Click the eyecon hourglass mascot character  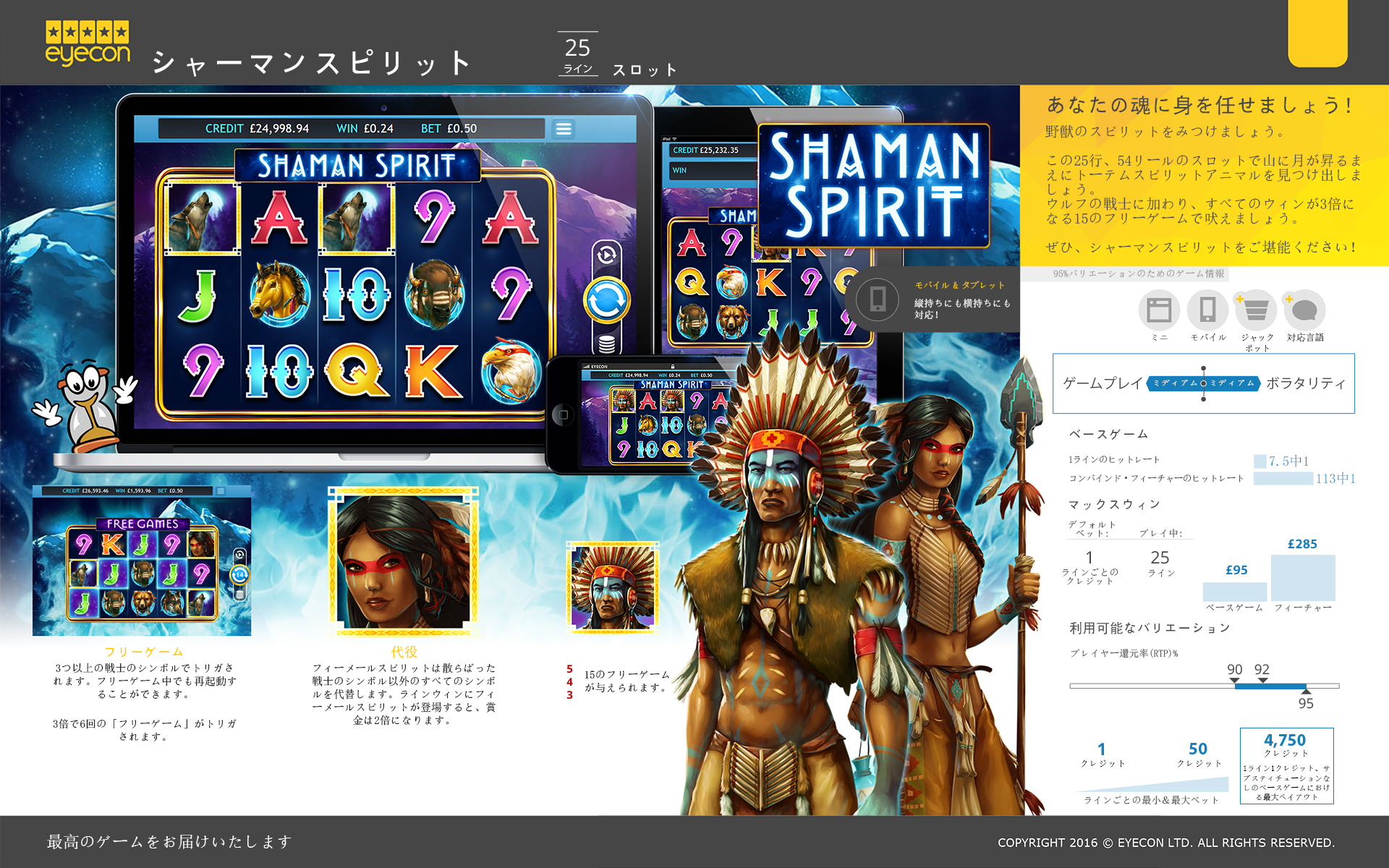87,405
